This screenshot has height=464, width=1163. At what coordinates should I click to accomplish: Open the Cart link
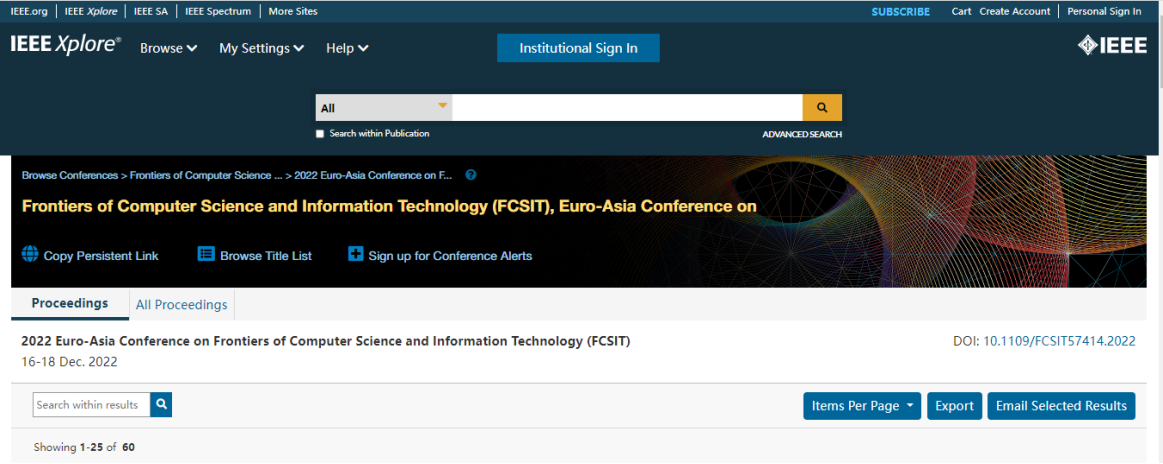pos(961,11)
